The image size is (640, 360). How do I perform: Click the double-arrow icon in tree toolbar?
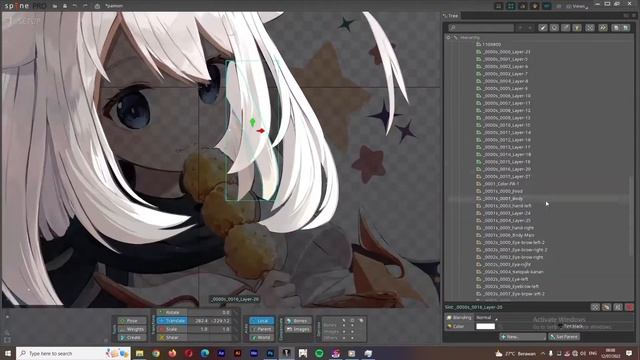pyautogui.click(x=603, y=28)
